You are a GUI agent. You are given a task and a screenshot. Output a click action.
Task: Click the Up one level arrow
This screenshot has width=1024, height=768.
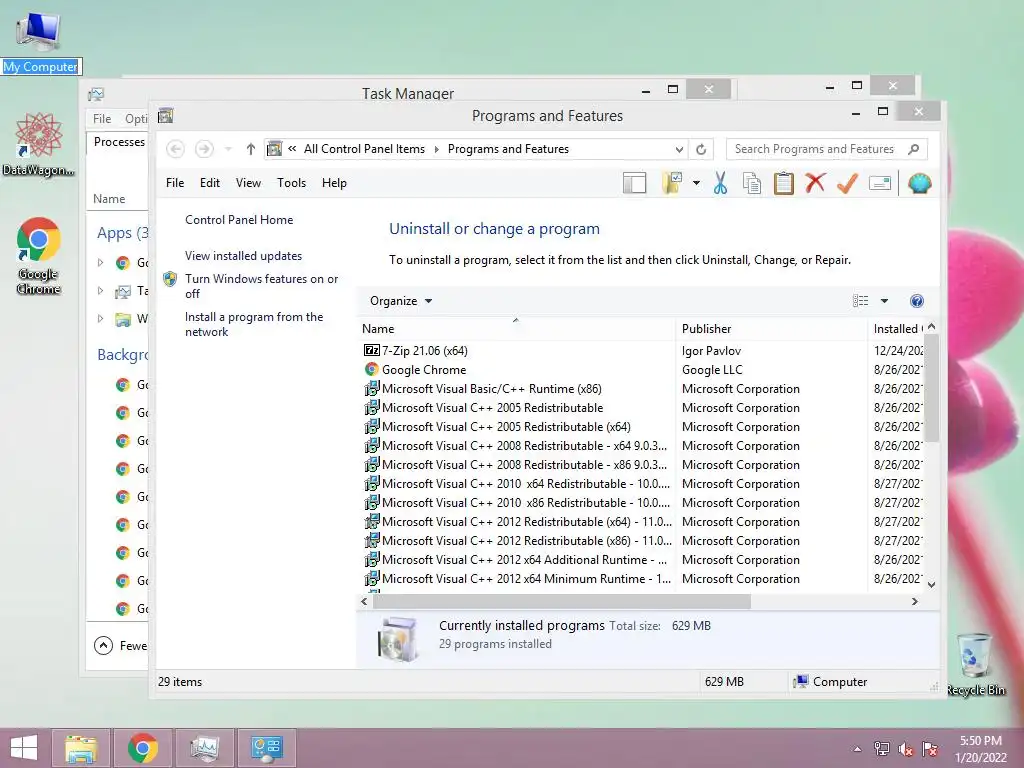click(250, 150)
